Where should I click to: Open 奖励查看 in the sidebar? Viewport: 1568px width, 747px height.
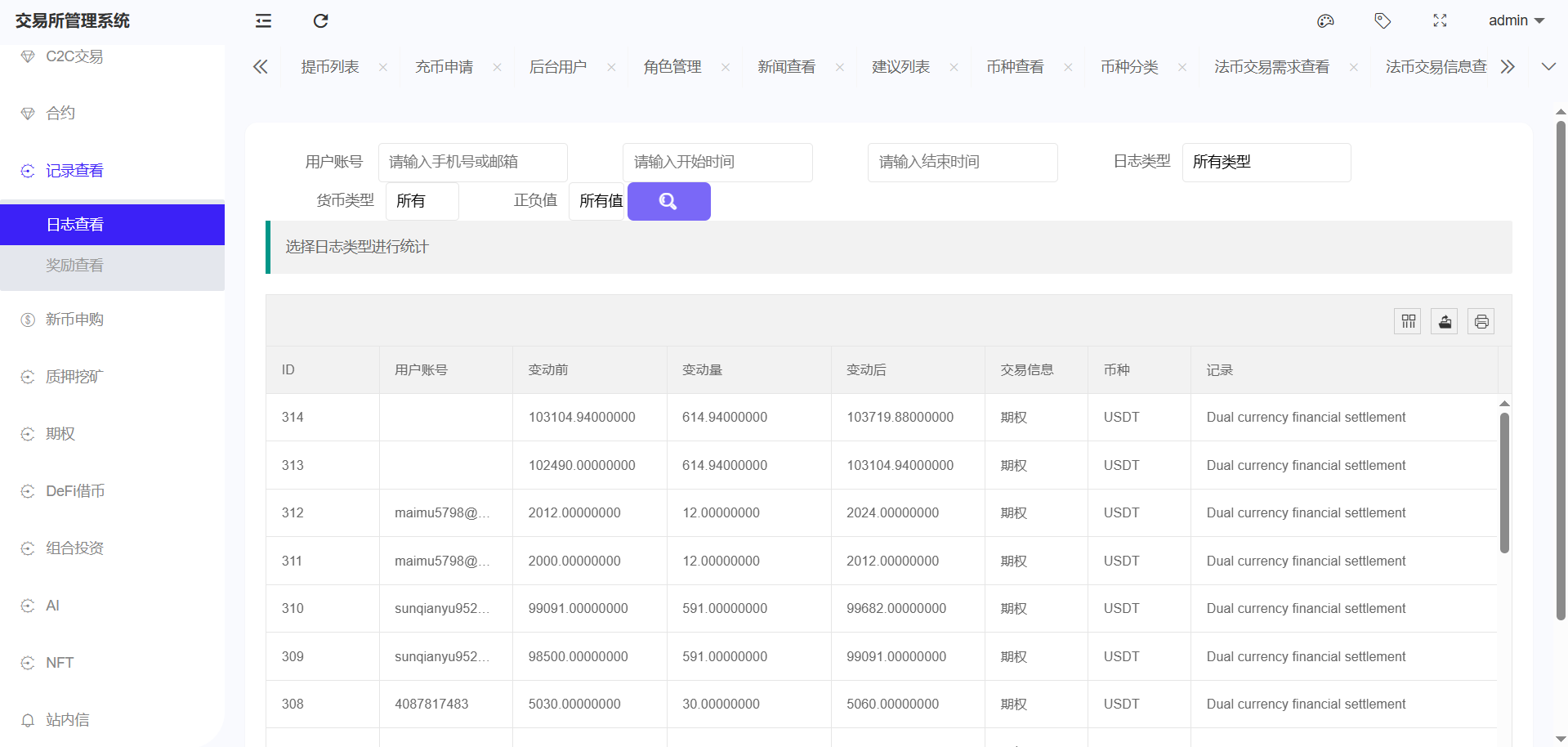[74, 266]
